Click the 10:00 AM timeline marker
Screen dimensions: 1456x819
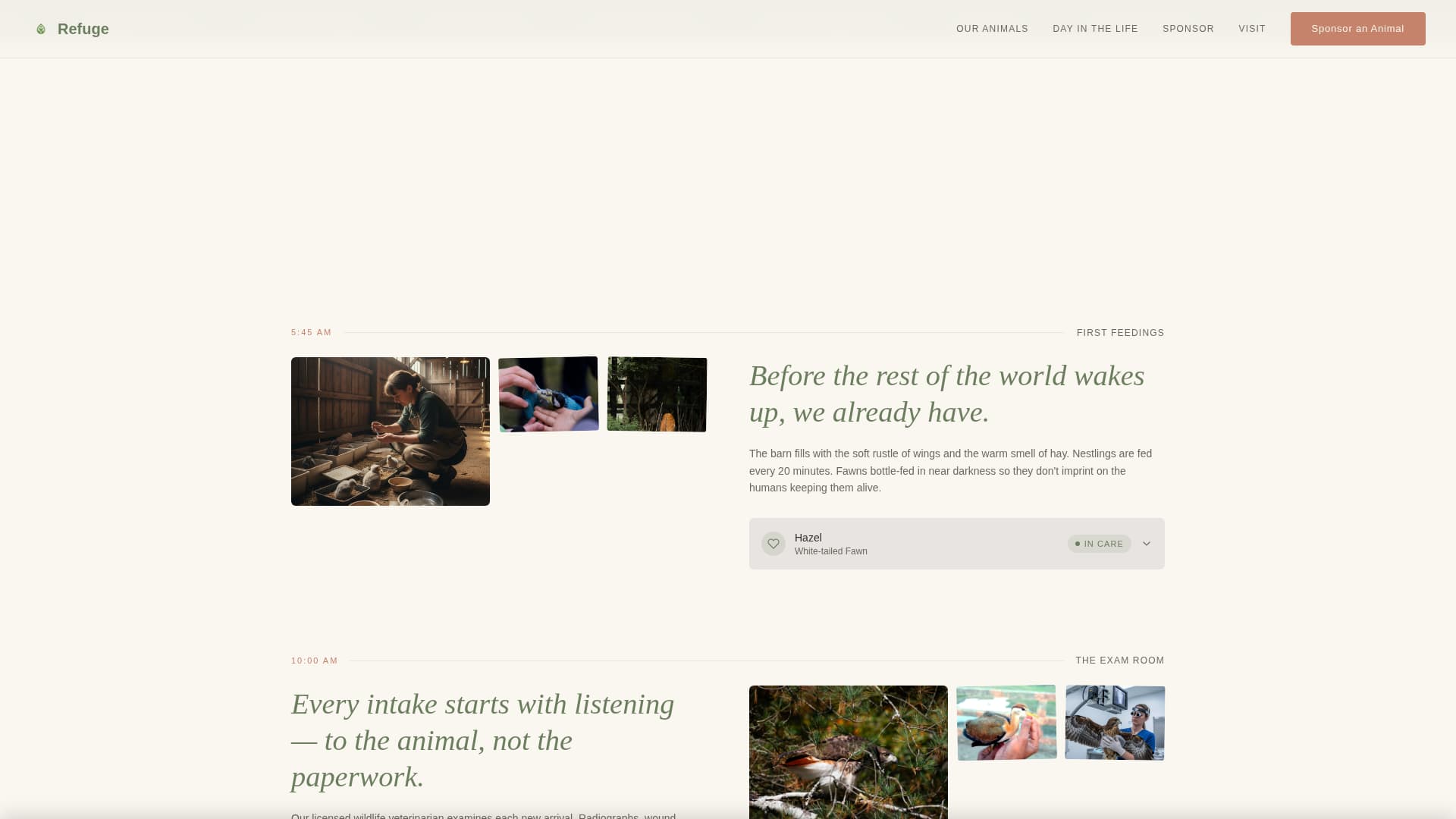pyautogui.click(x=315, y=661)
